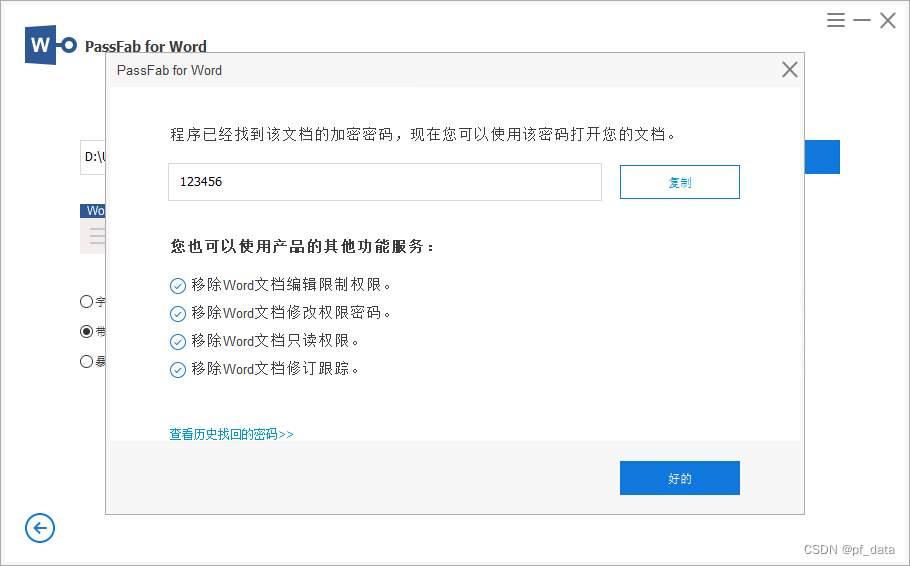Click the file path field starting with D:\
Screen dimensions: 910x566
click(x=93, y=157)
